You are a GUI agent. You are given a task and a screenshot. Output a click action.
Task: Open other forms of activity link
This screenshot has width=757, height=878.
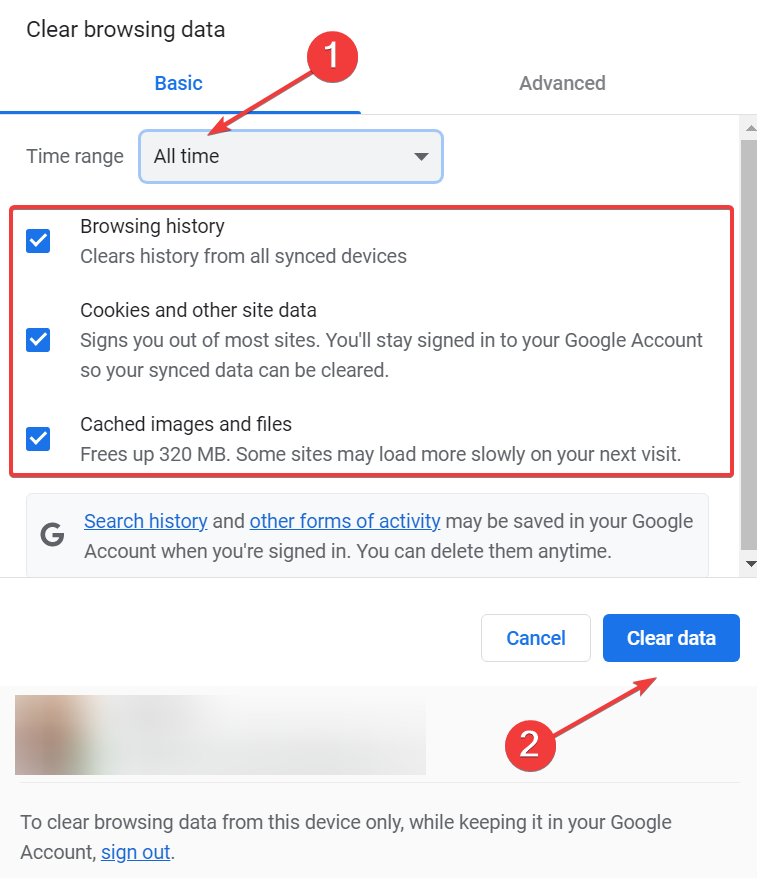(345, 521)
